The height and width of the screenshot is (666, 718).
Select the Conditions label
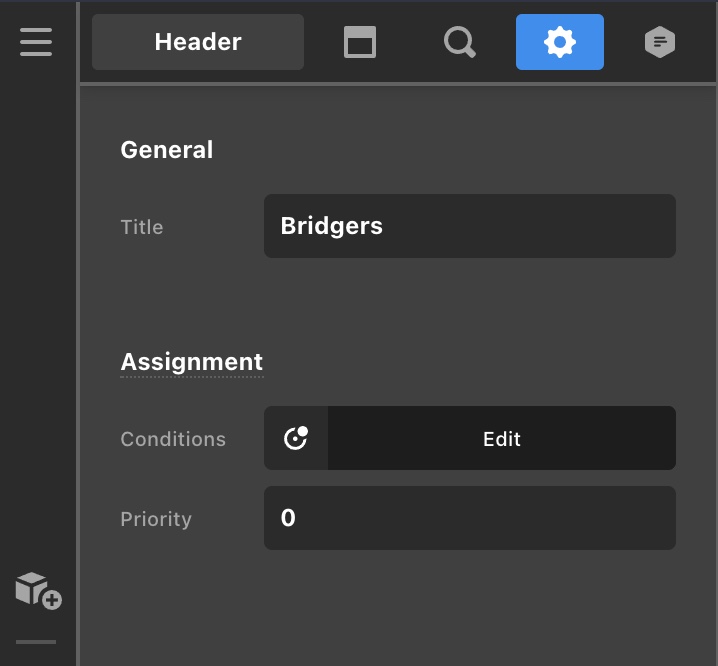[x=173, y=439]
